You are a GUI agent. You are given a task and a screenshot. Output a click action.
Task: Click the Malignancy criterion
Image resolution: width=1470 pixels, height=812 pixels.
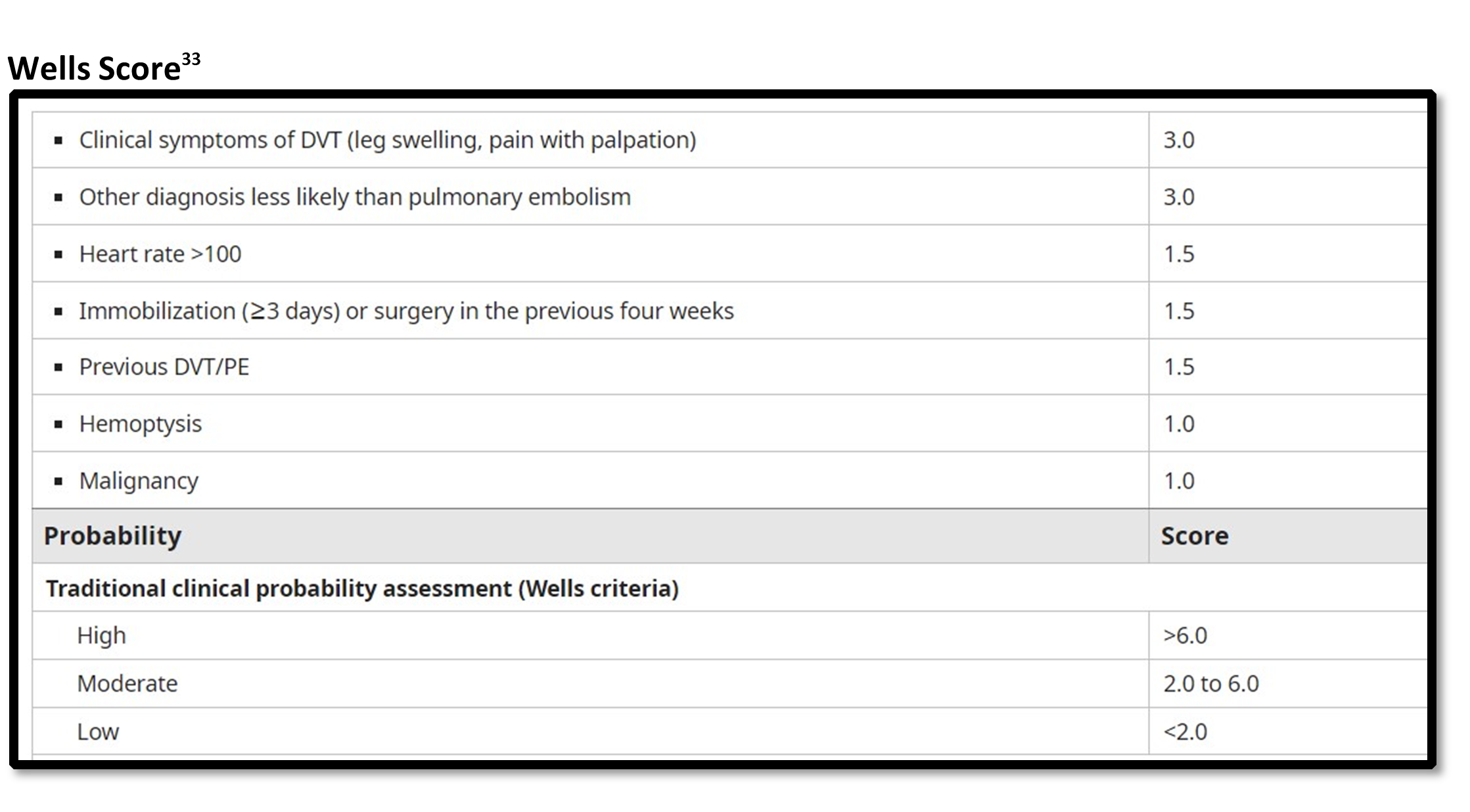pos(139,481)
